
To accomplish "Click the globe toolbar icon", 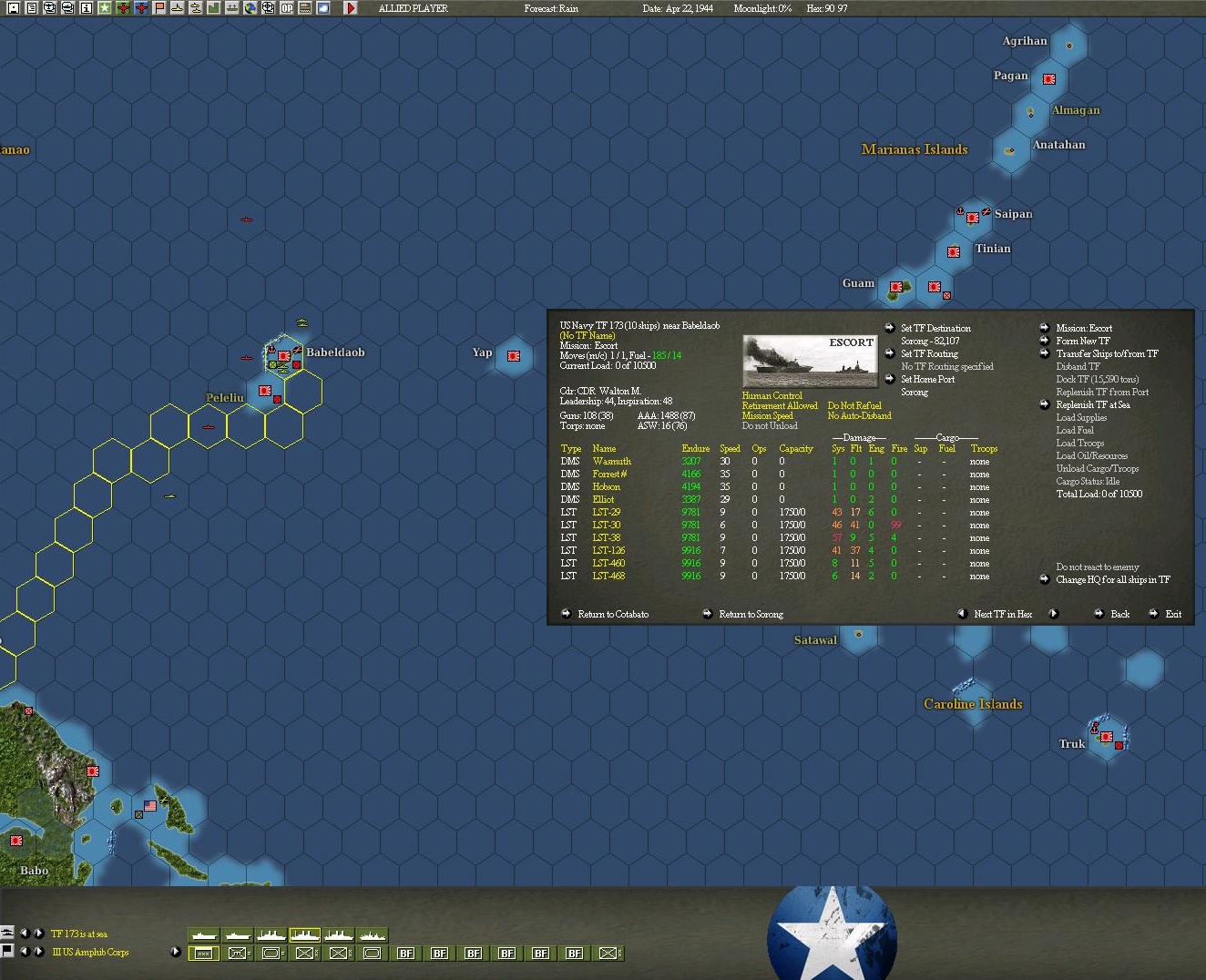I will pyautogui.click(x=250, y=8).
